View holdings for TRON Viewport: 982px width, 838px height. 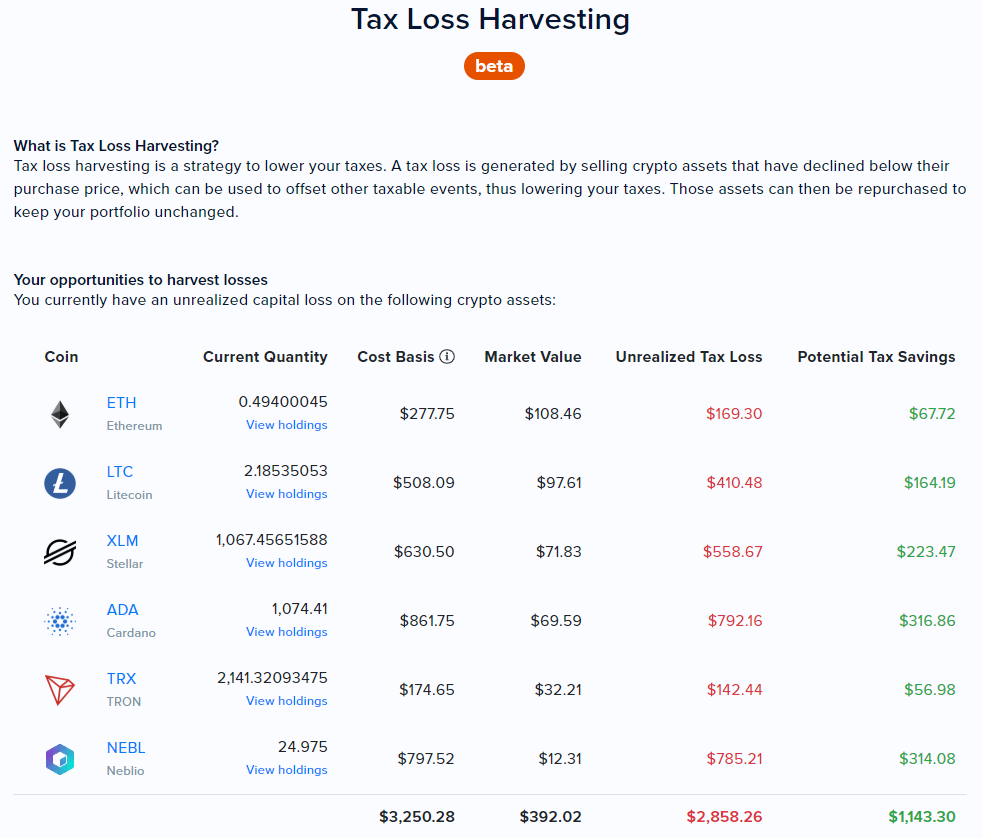click(287, 700)
